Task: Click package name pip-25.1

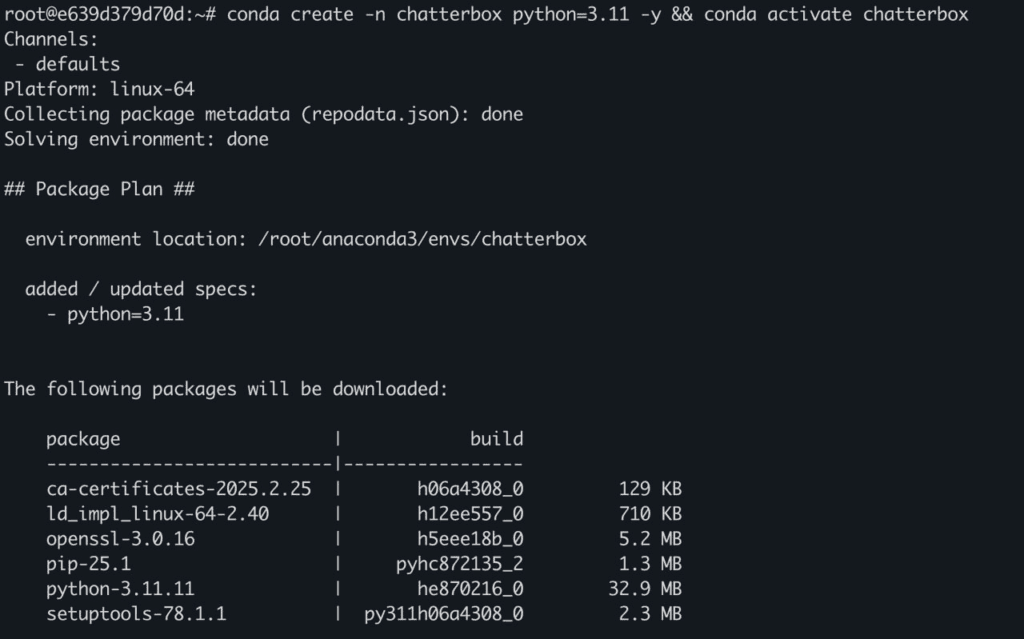Action: coord(88,564)
